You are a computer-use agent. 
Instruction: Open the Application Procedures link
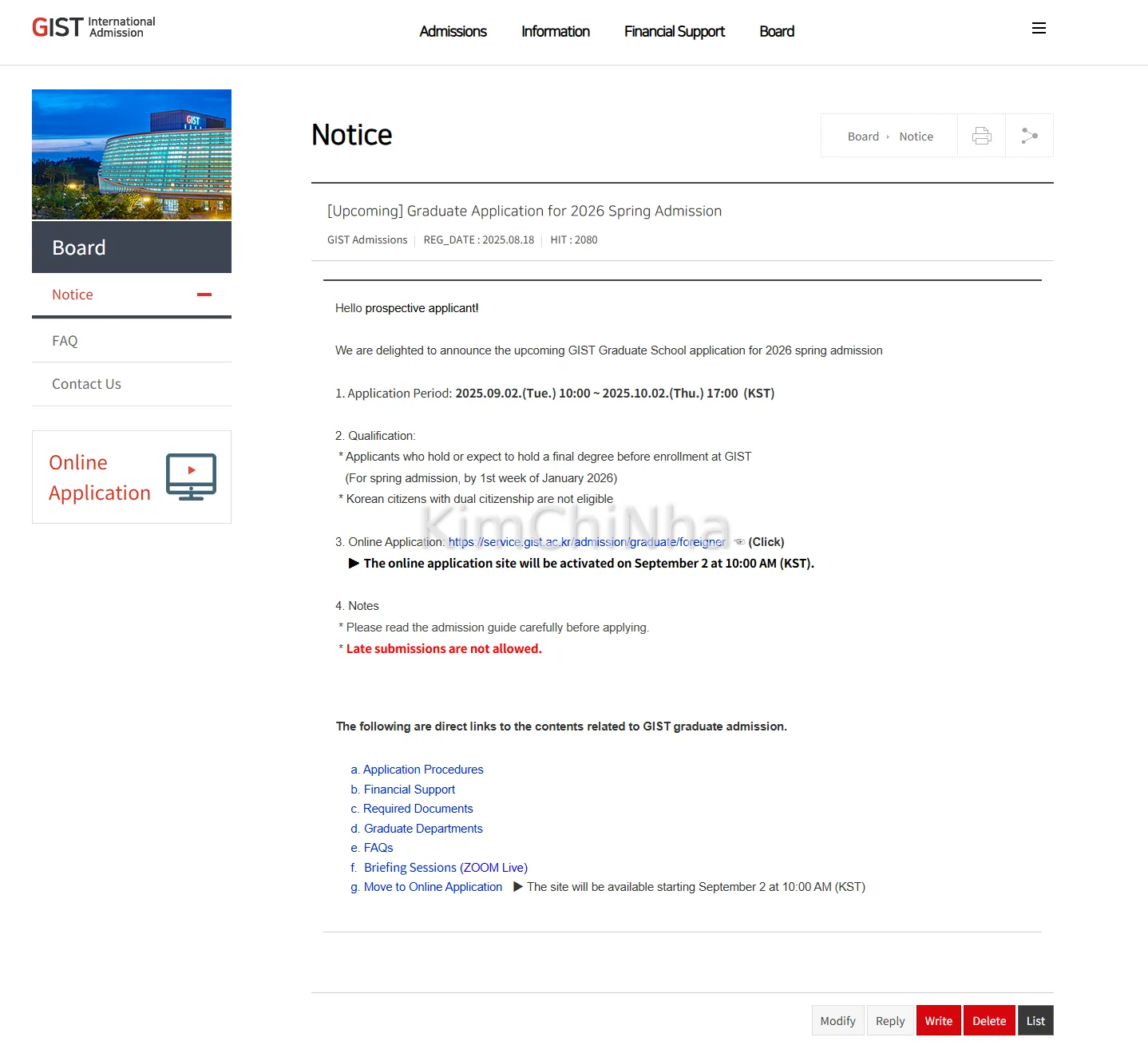[x=423, y=770]
